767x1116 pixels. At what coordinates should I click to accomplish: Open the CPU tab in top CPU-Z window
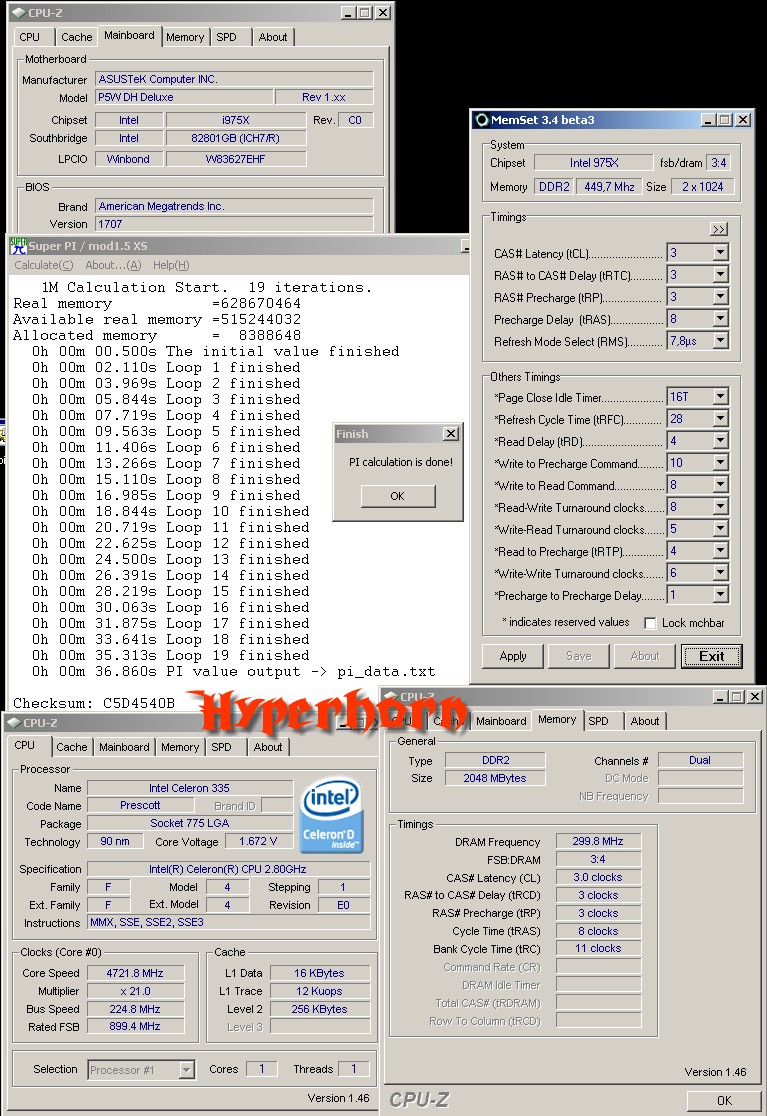click(x=30, y=37)
